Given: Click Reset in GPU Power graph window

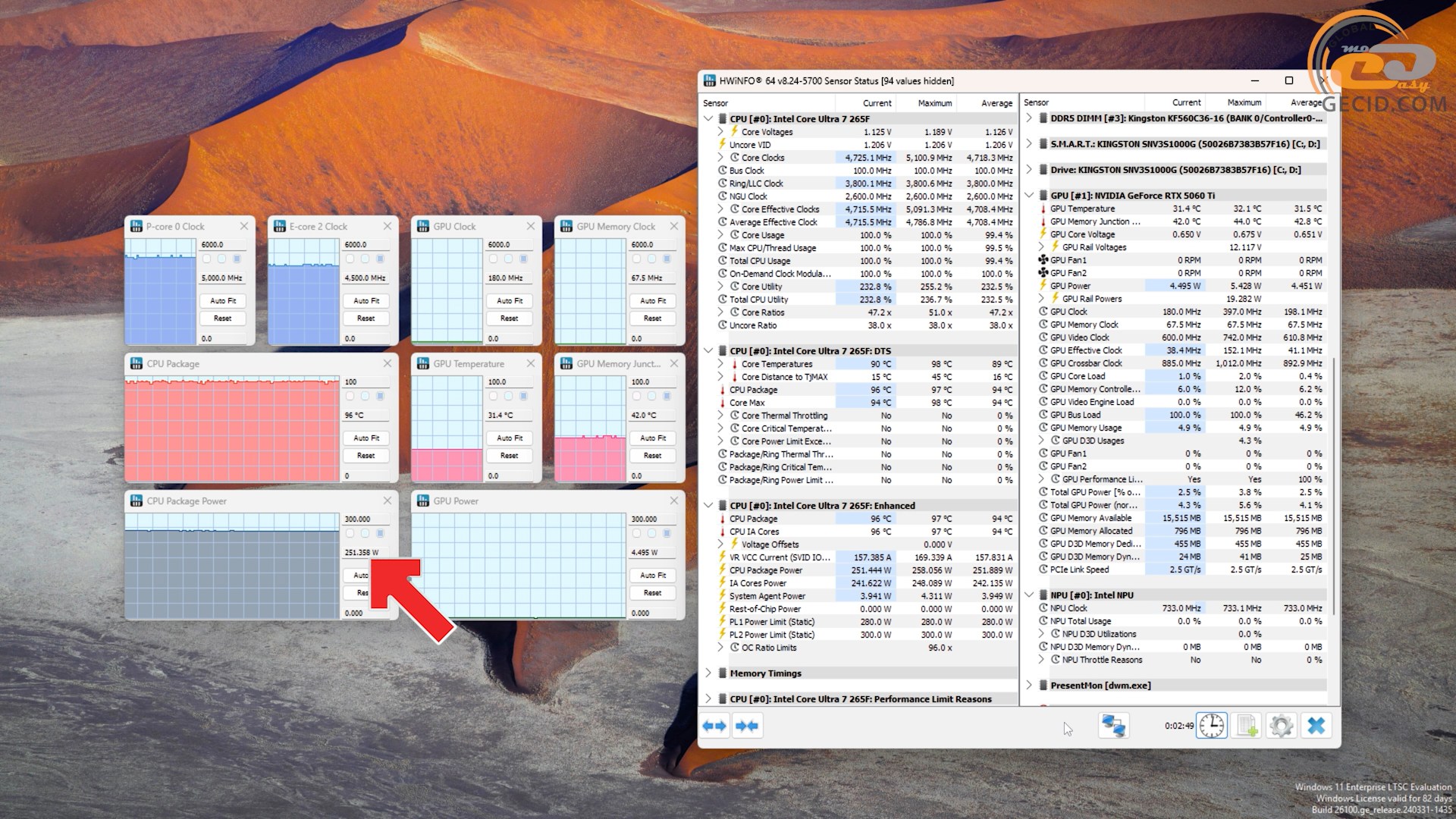Looking at the screenshot, I should 653,593.
